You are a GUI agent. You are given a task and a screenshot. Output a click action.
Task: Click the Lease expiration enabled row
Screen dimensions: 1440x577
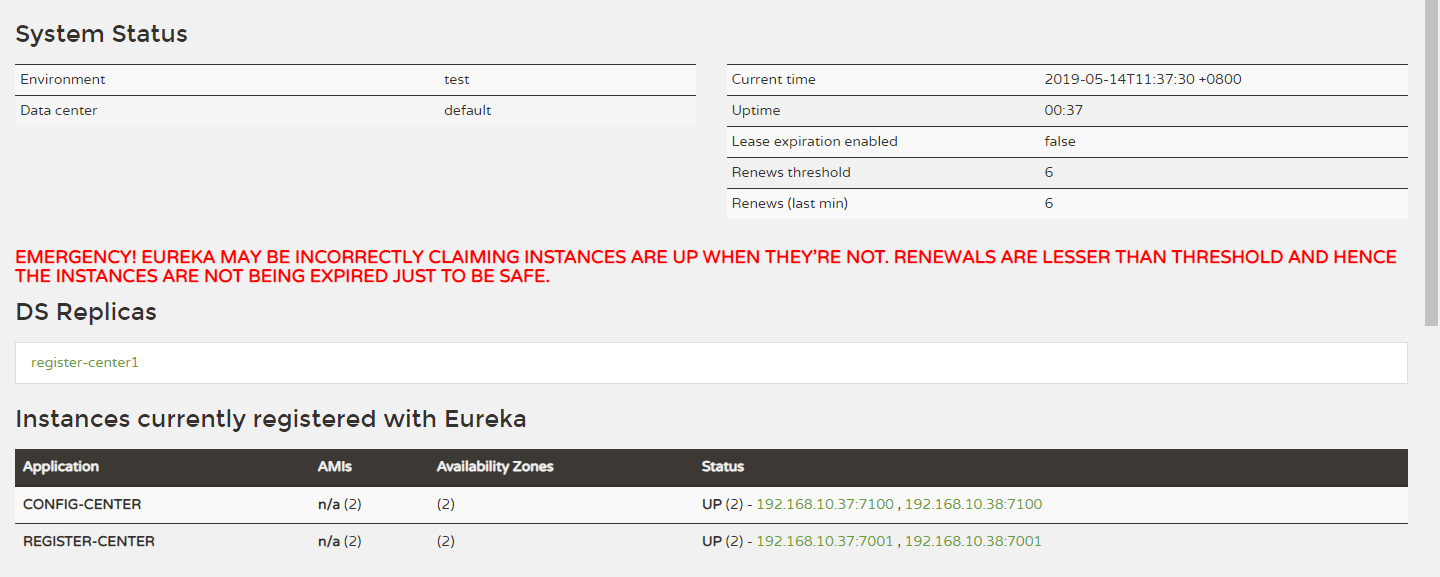[x=1067, y=142]
